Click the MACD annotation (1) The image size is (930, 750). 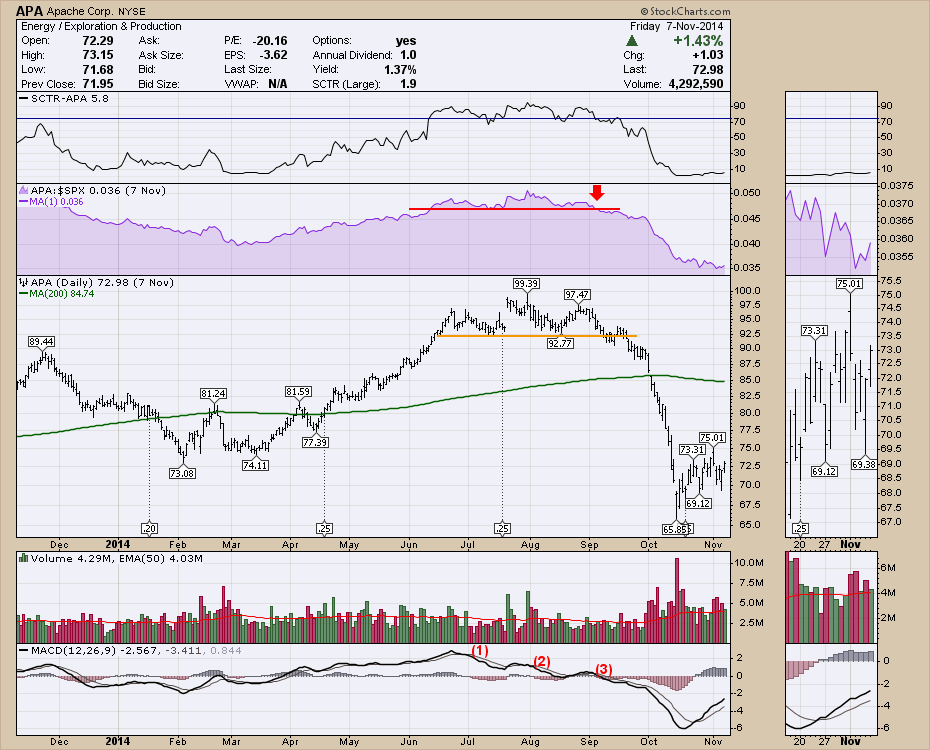[479, 650]
